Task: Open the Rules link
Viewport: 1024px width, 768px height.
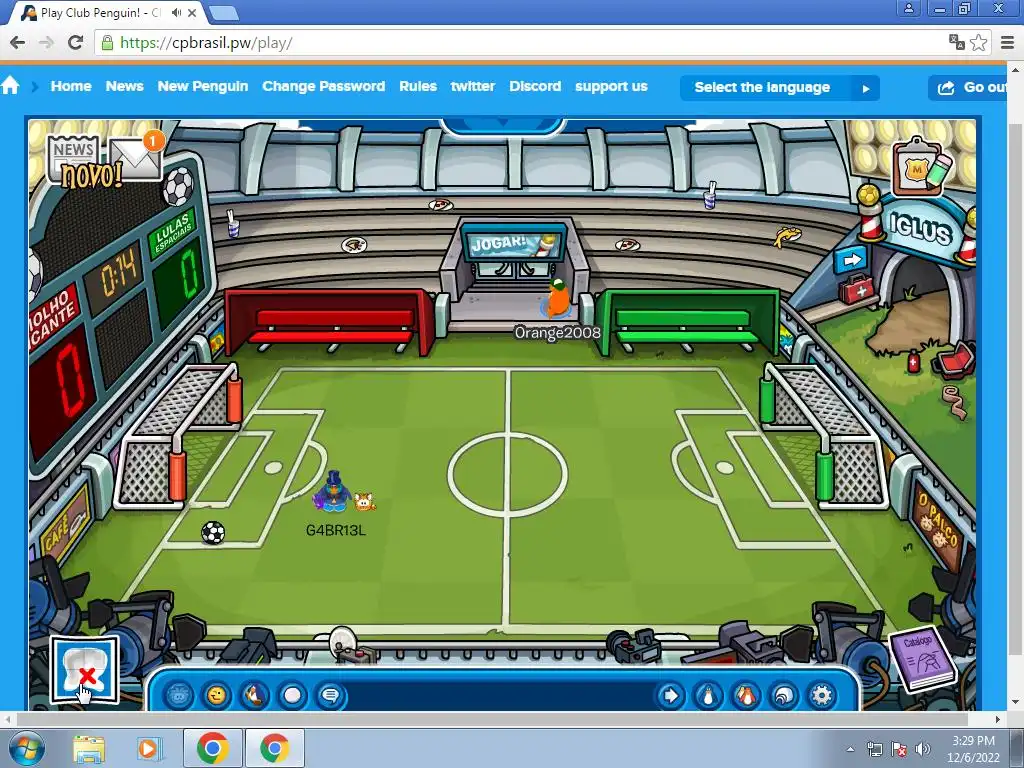Action: tap(418, 86)
